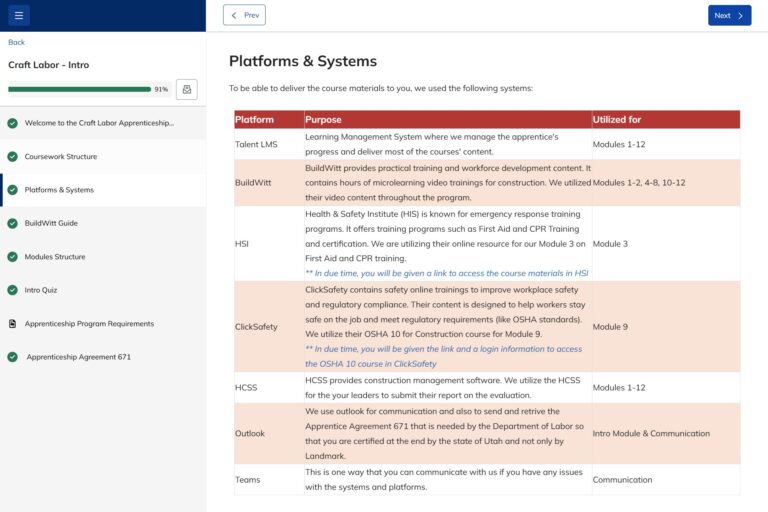Open BuildWitt Guide lesson
768x512 pixels.
[x=103, y=223]
